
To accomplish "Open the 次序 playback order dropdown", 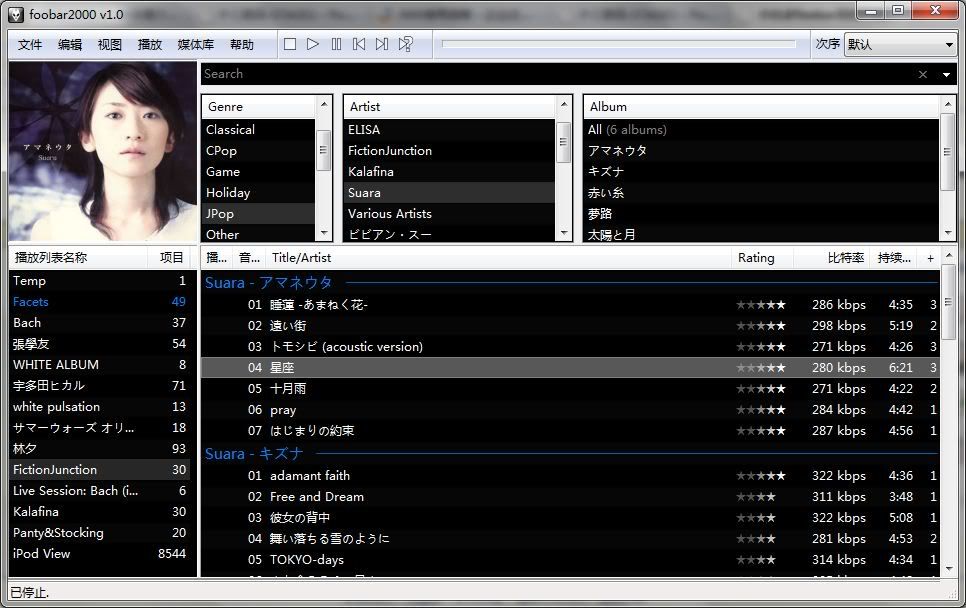I will click(900, 44).
